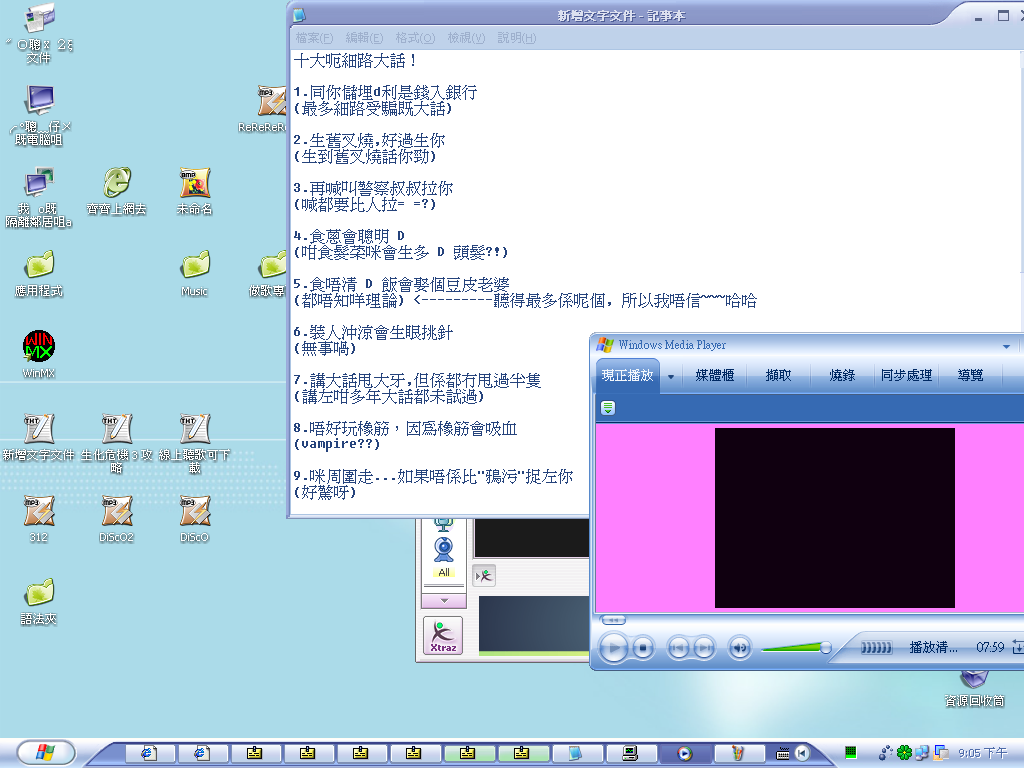The image size is (1024, 768).
Task: Collapse the taskbar tray arrow button
Action: point(802,753)
